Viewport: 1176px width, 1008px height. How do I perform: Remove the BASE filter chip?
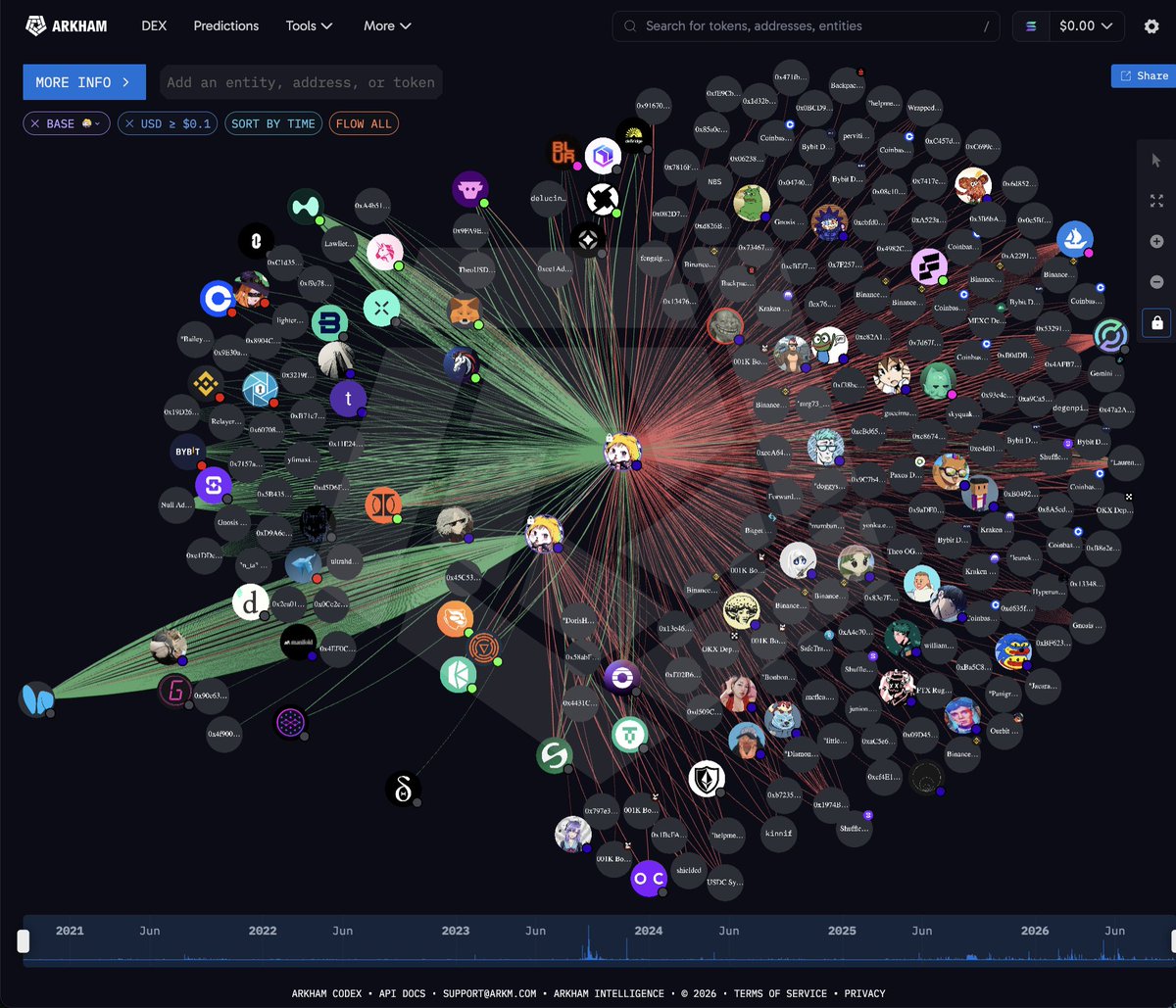pos(35,124)
